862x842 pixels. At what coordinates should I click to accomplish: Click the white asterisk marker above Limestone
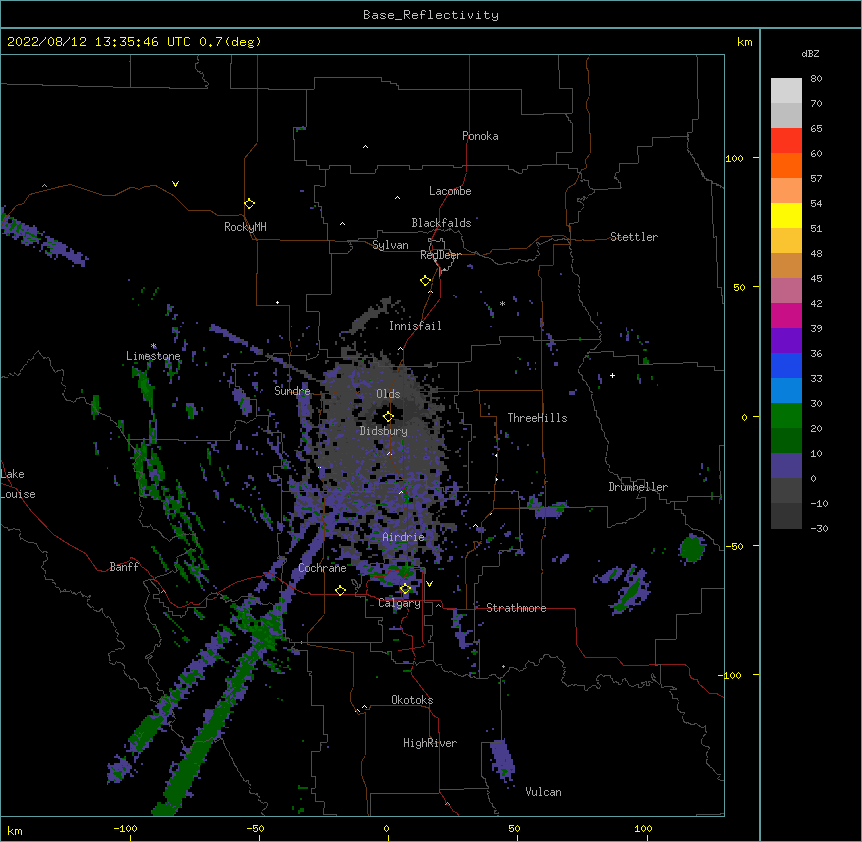point(154,346)
